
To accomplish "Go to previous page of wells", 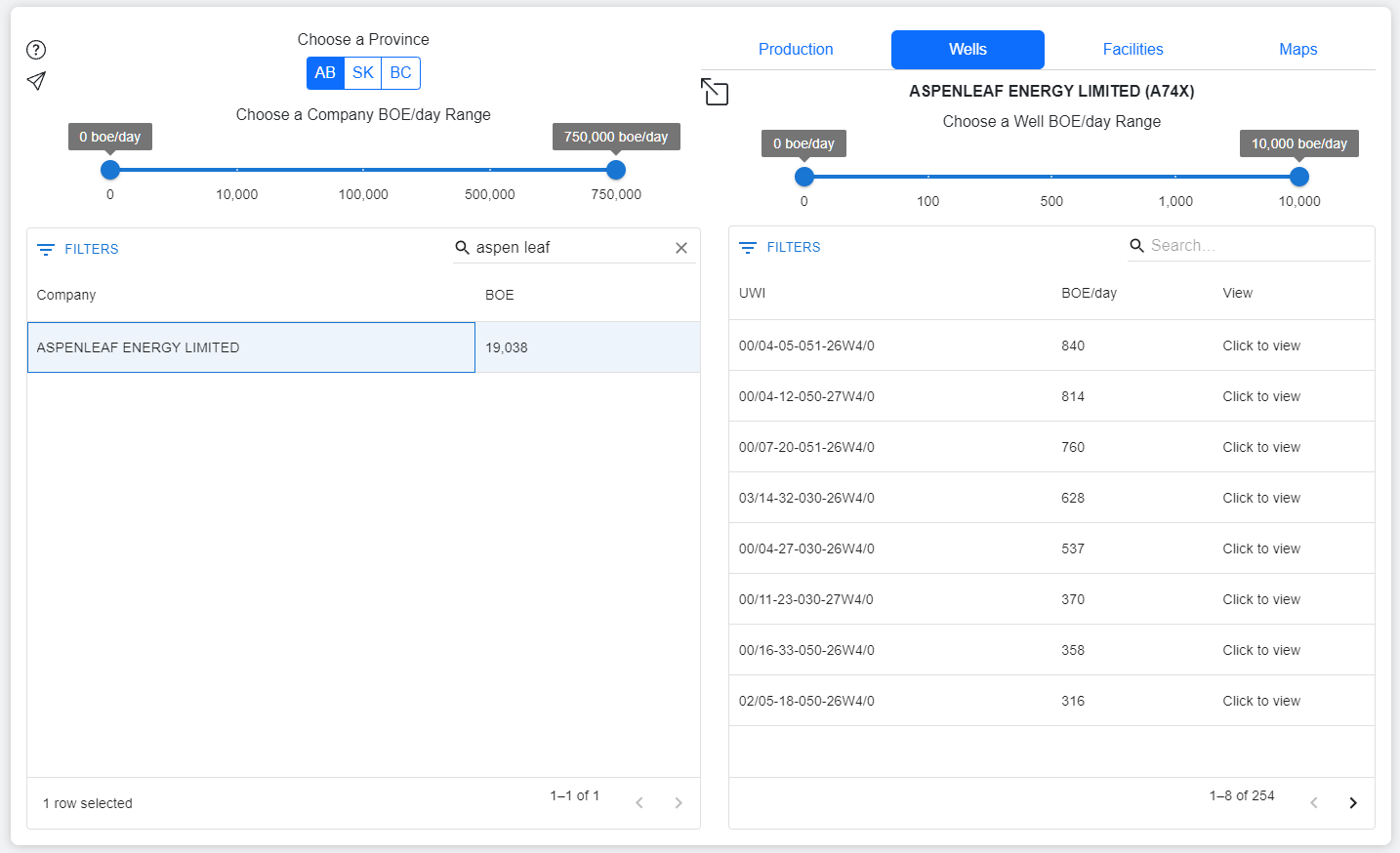I will coord(1314,802).
